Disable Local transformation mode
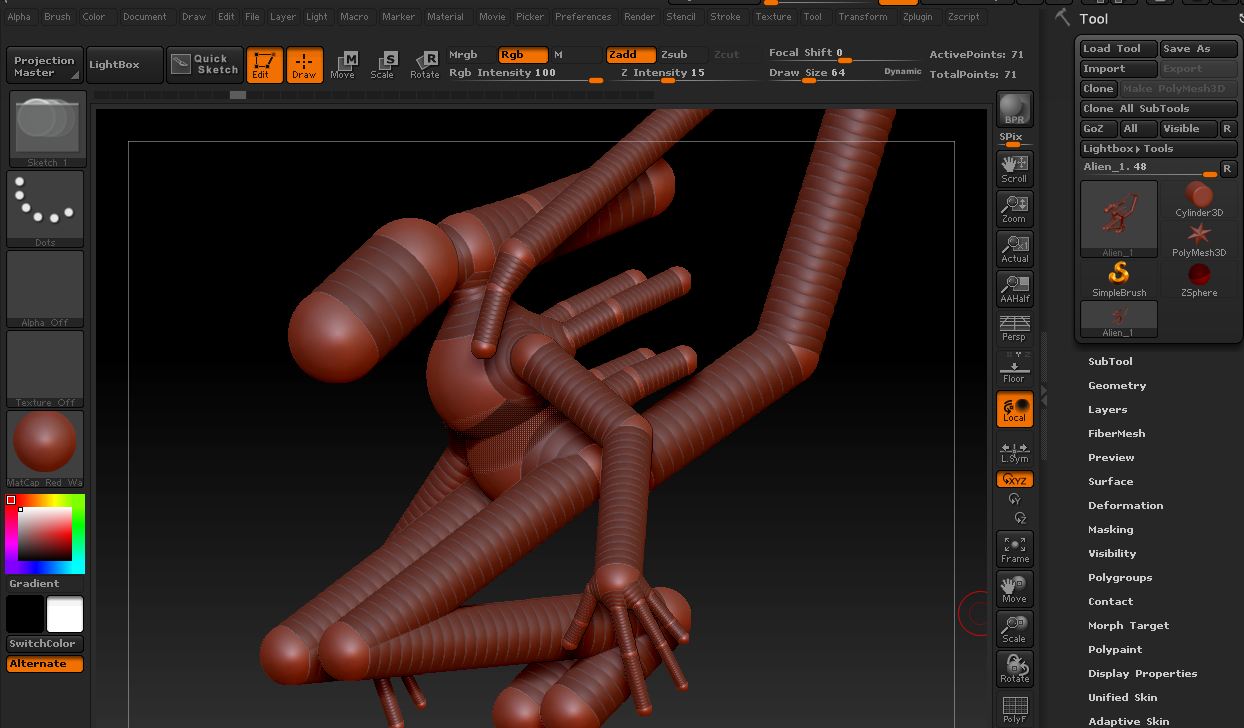Image resolution: width=1244 pixels, height=728 pixels. (x=1014, y=409)
